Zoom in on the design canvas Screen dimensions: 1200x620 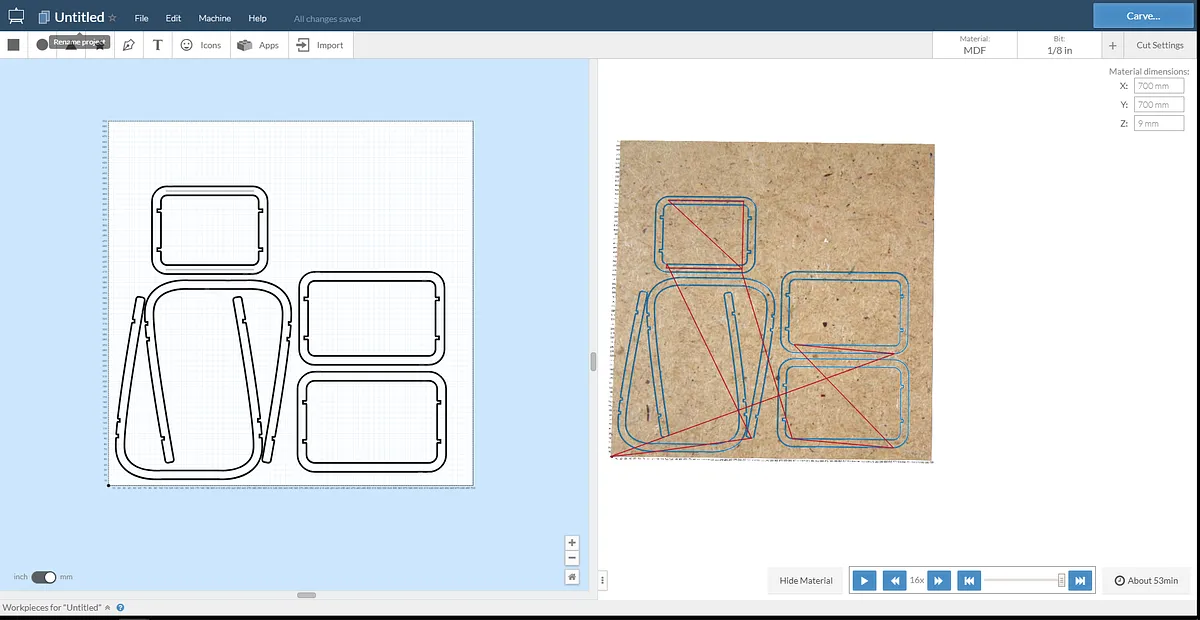coord(572,542)
